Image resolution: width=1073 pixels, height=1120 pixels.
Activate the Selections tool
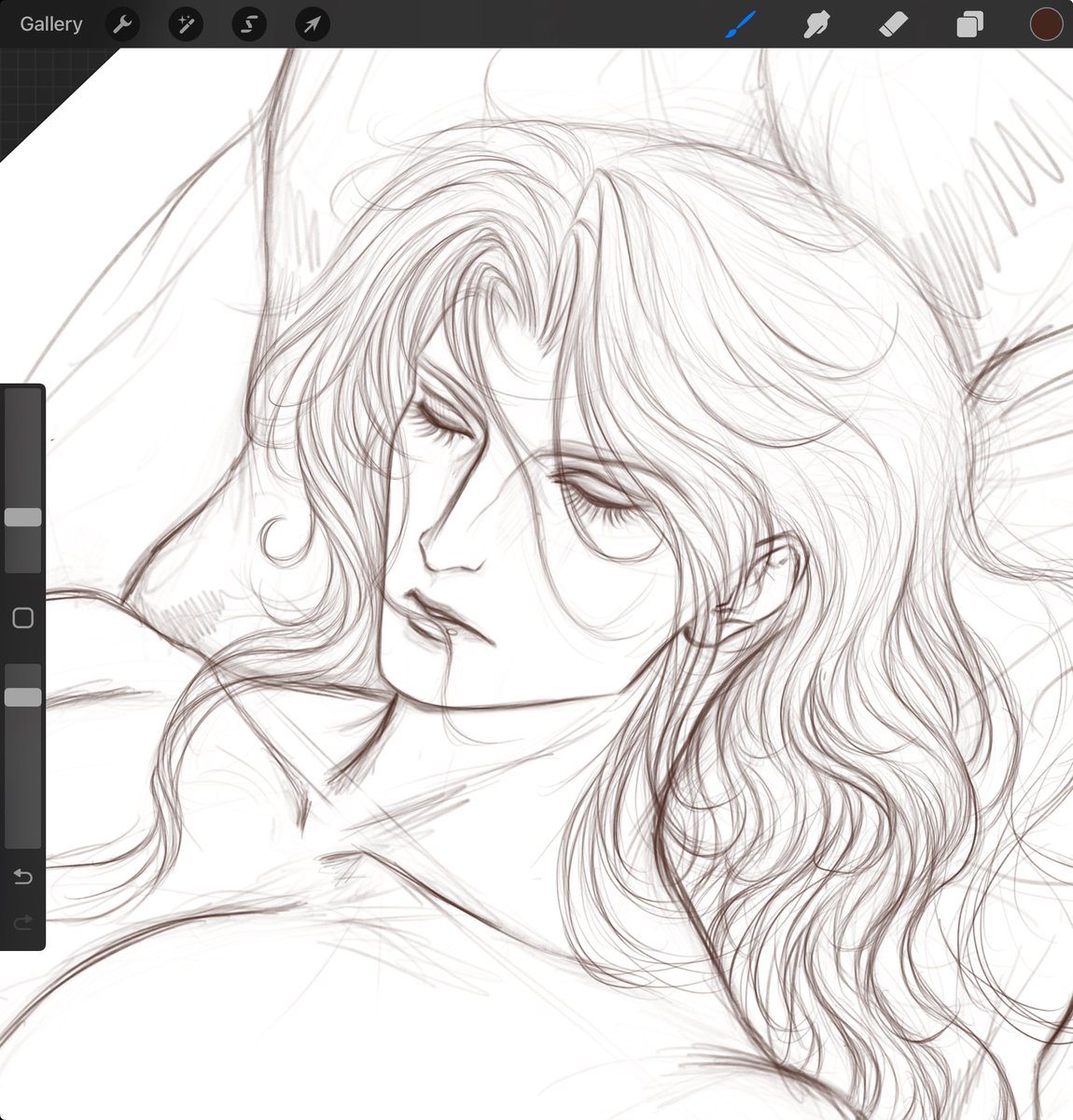pos(248,24)
